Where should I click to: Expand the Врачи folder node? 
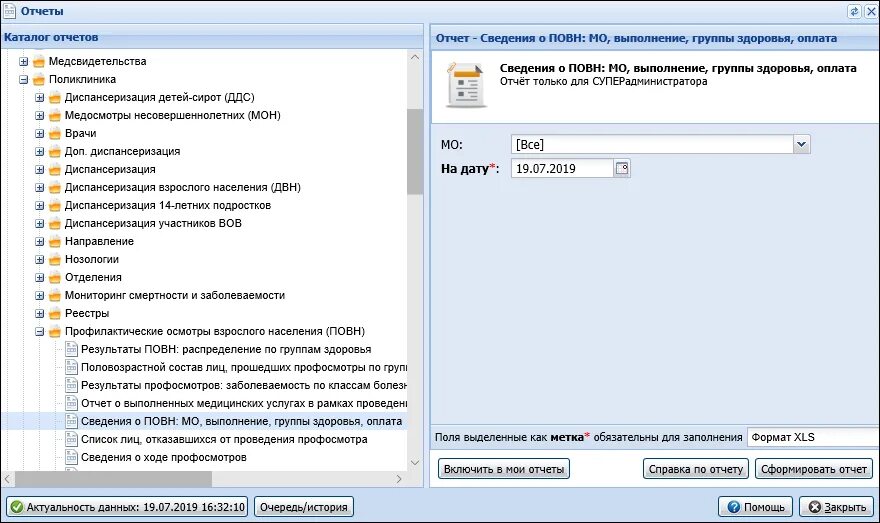pyautogui.click(x=39, y=133)
